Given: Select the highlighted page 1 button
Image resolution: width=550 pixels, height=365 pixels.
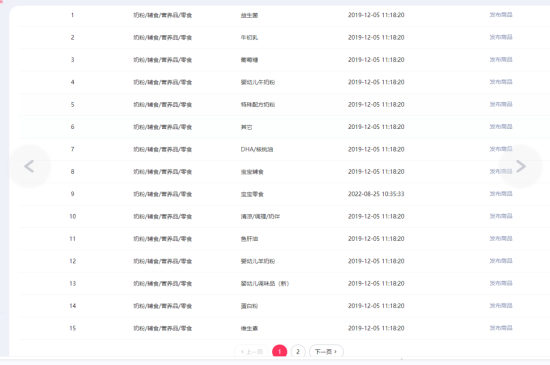Looking at the screenshot, I should click(280, 351).
